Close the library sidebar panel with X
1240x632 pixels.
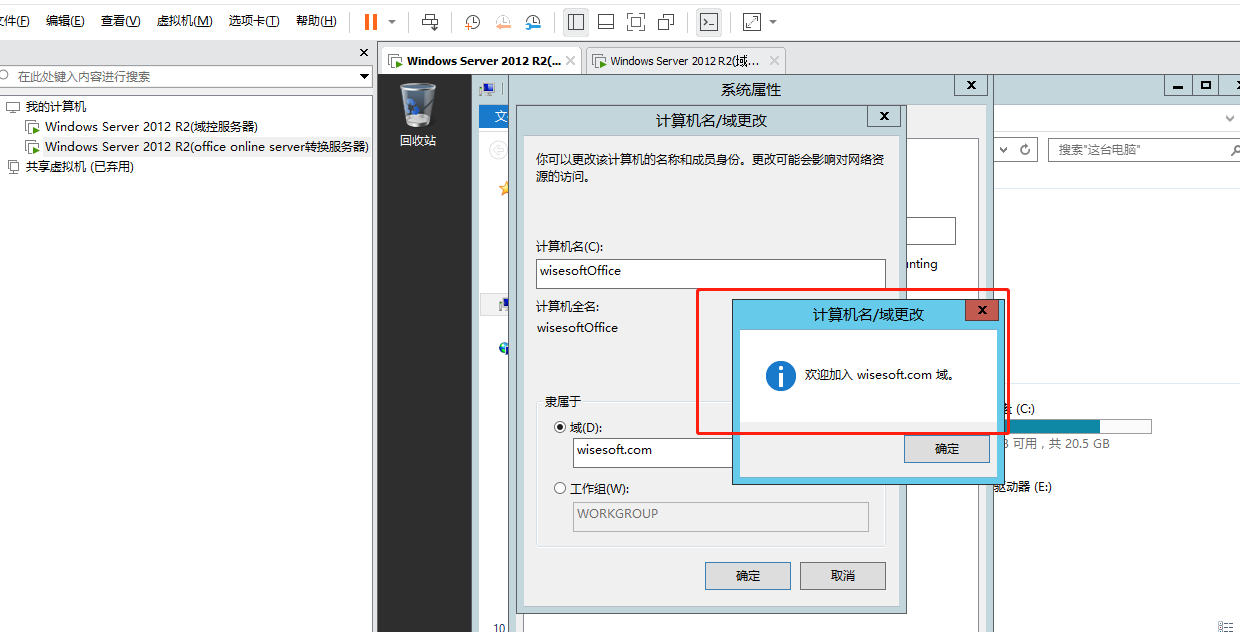(x=364, y=53)
